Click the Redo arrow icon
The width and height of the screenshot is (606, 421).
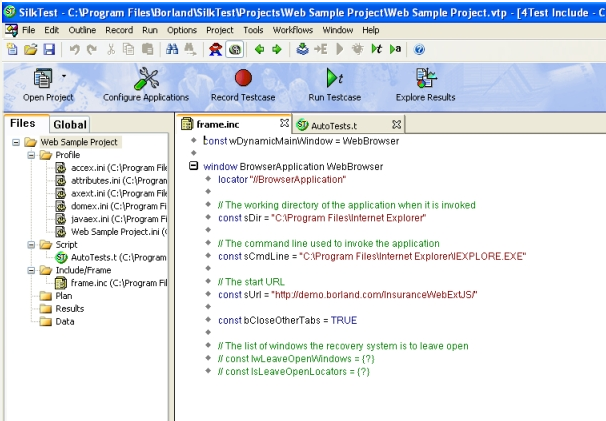pyautogui.click(x=92, y=49)
